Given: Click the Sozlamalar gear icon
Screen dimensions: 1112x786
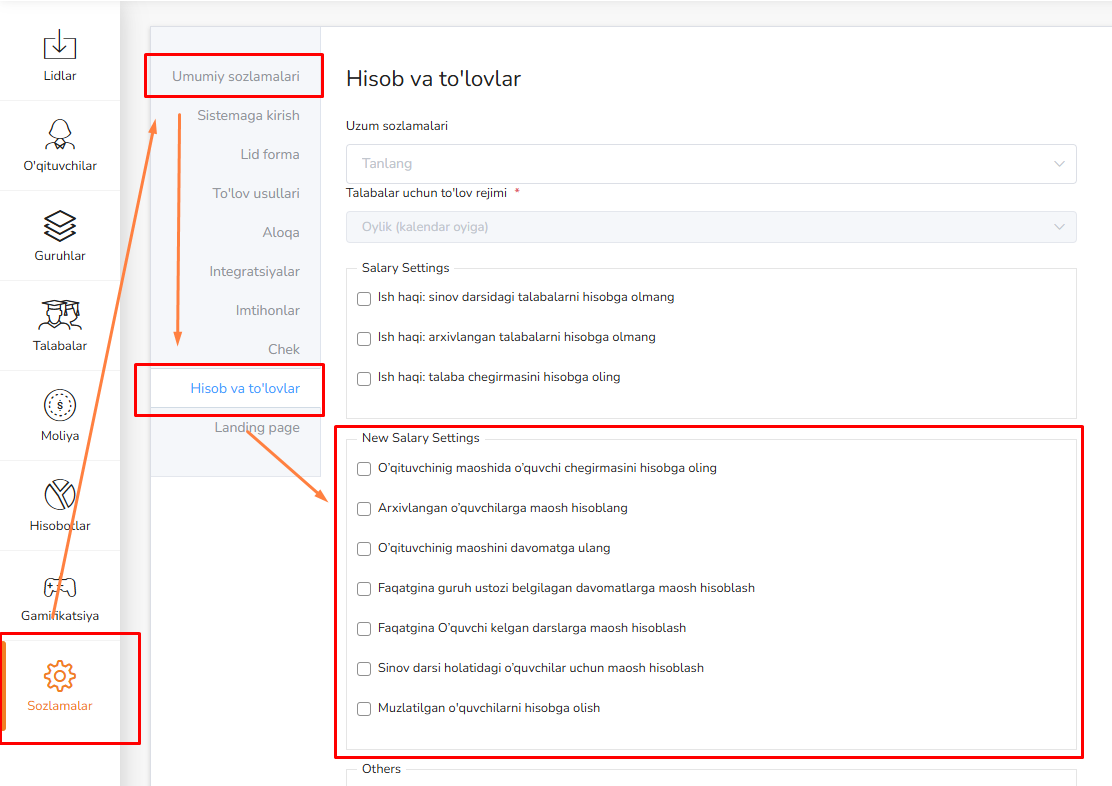Looking at the screenshot, I should click(60, 676).
